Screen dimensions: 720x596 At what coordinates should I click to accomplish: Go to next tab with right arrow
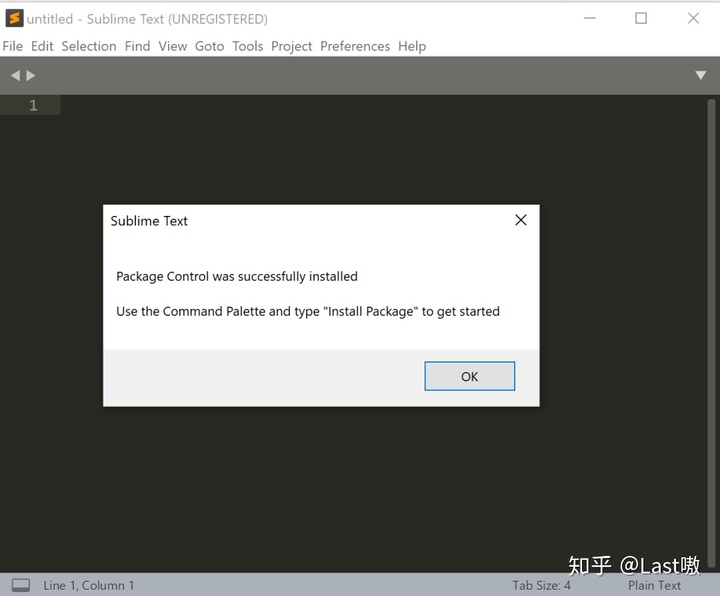[31, 75]
